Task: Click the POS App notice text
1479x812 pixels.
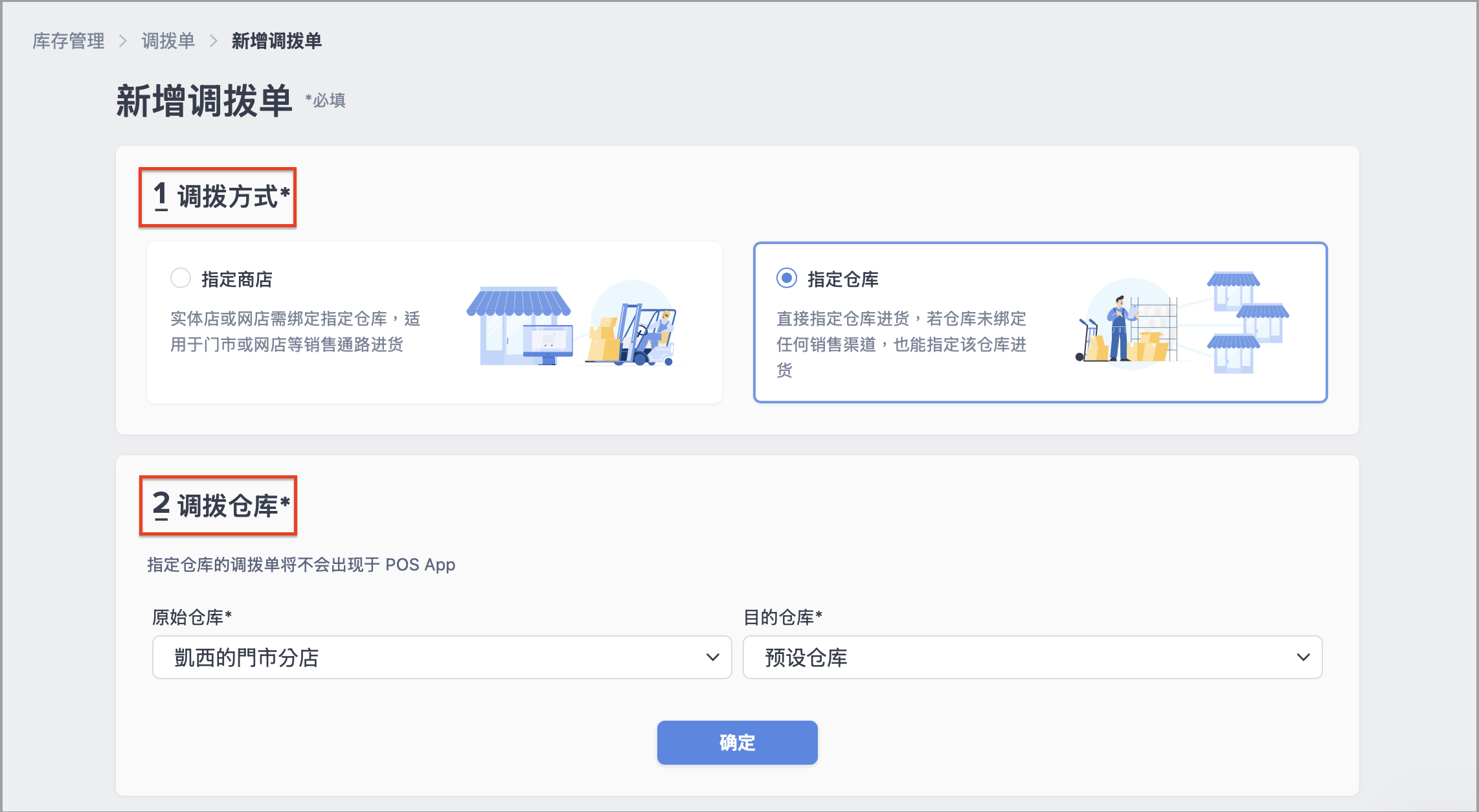Action: 301,565
